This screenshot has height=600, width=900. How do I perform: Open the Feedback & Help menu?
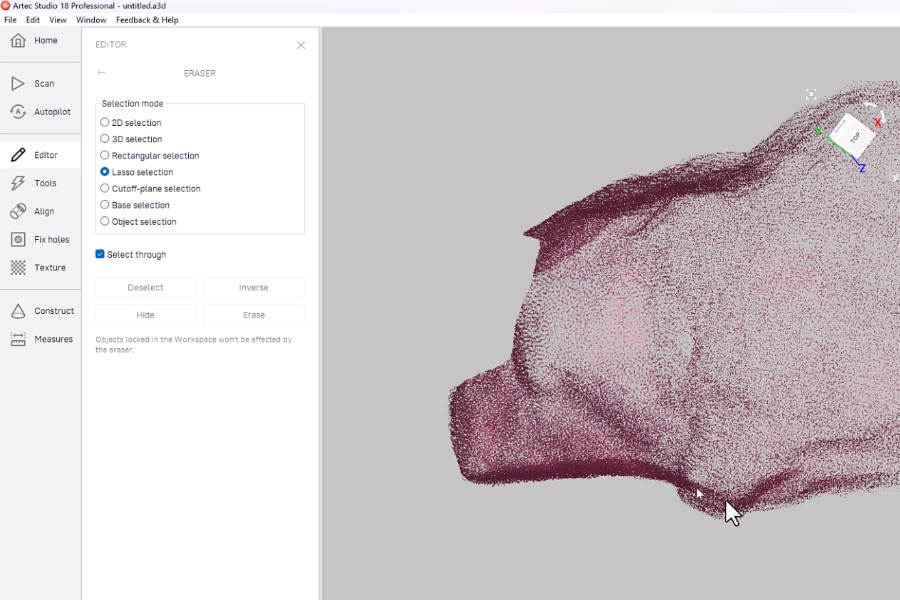pos(147,20)
